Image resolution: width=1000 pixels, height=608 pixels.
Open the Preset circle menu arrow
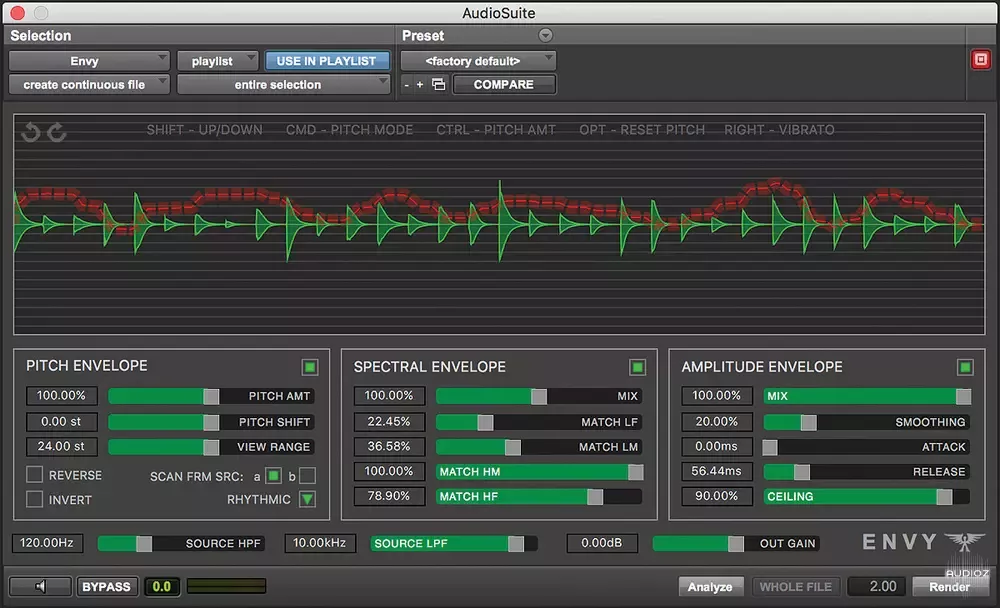[x=545, y=35]
